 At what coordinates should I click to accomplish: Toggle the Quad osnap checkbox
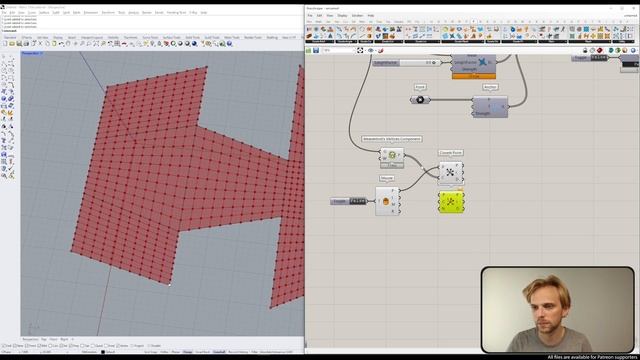coord(93,346)
